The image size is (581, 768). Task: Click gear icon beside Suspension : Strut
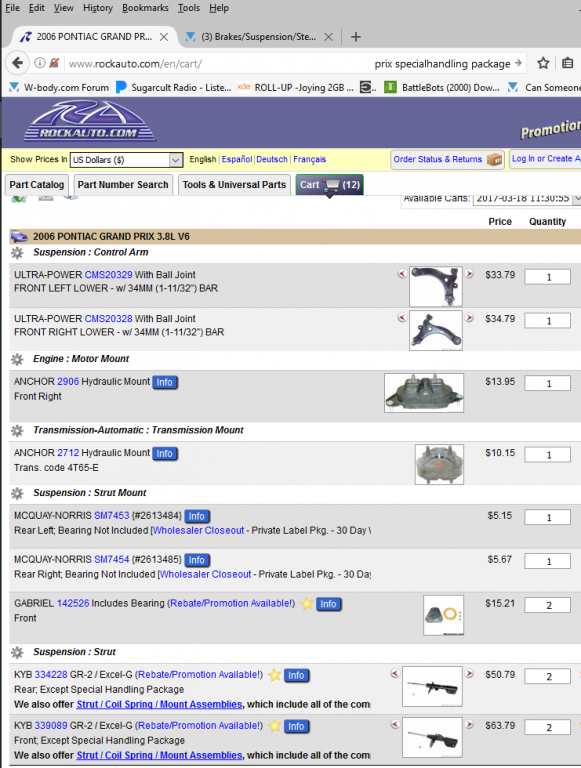[x=17, y=652]
